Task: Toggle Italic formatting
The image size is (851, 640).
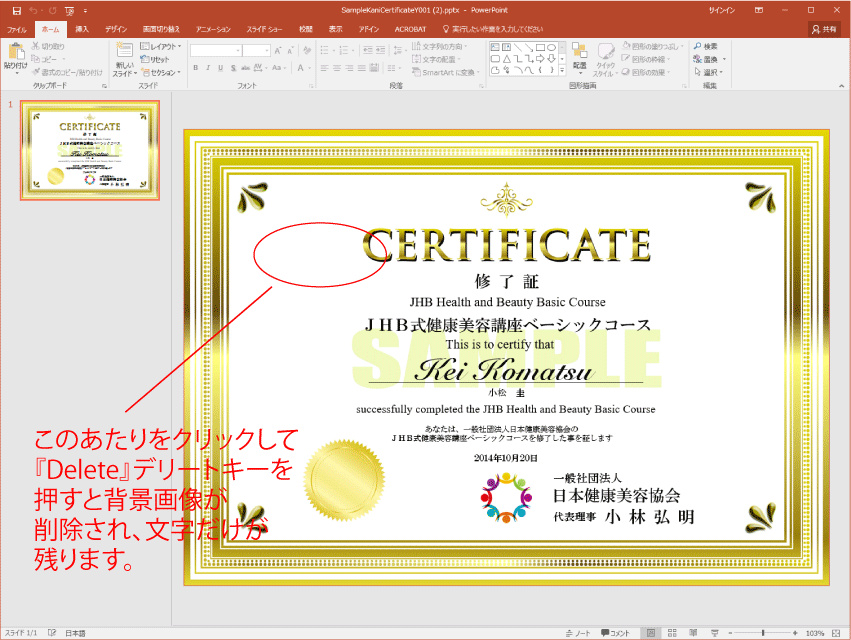Action: [208, 68]
